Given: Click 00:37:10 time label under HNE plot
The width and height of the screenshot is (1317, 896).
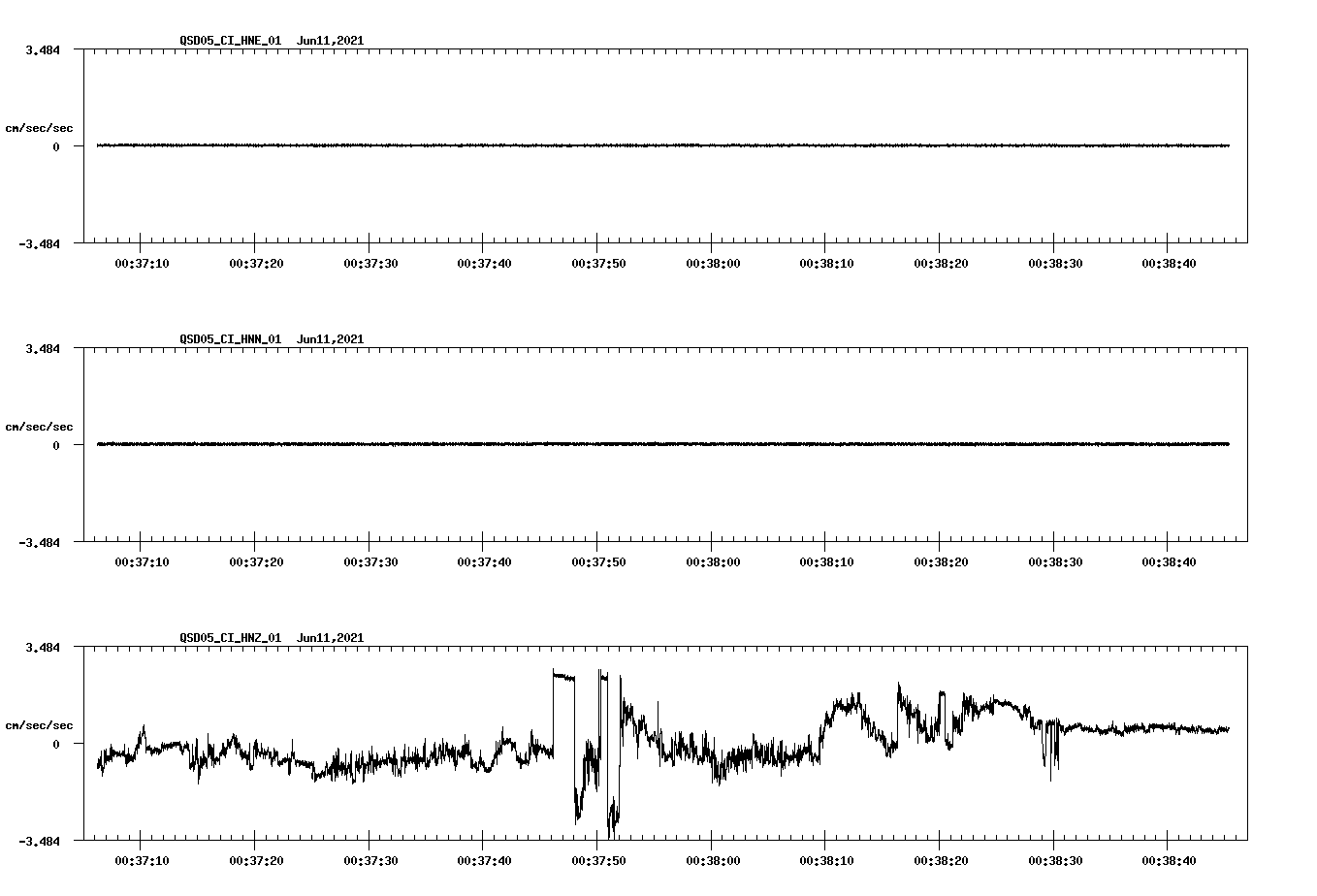Looking at the screenshot, I should click(142, 264).
